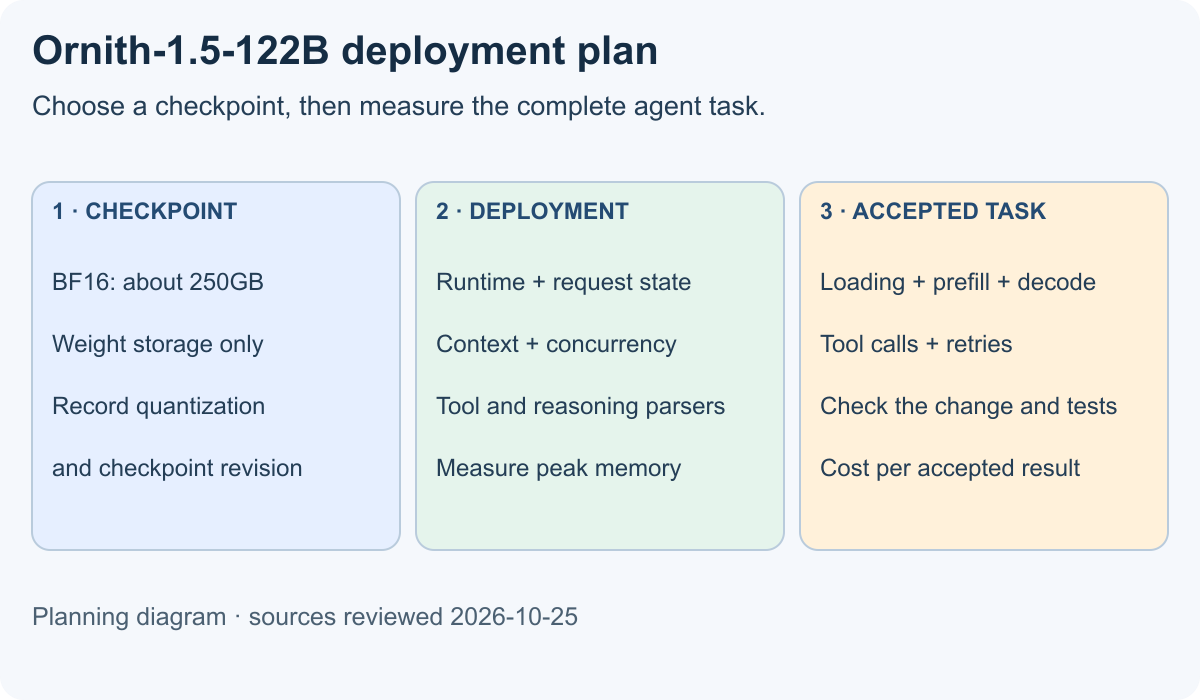The image size is (1200, 700).
Task: Select the '2 · DEPLOYMENT' heading
Action: (533, 211)
